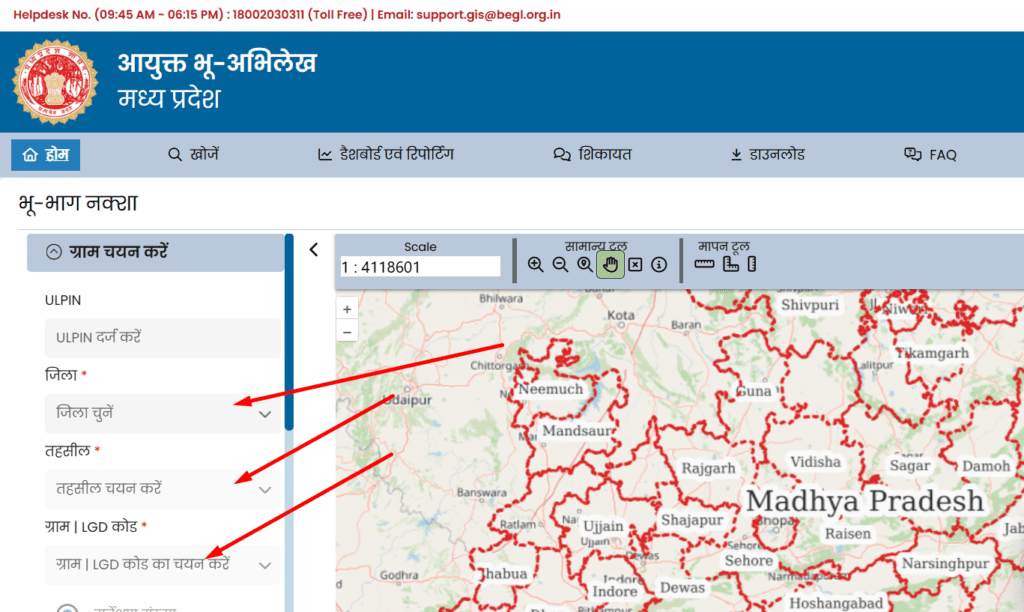Screen dimensions: 1024x612
Task: Open डैशबोर्ड एवं रिपोर्टिंग menu
Action: pos(386,155)
